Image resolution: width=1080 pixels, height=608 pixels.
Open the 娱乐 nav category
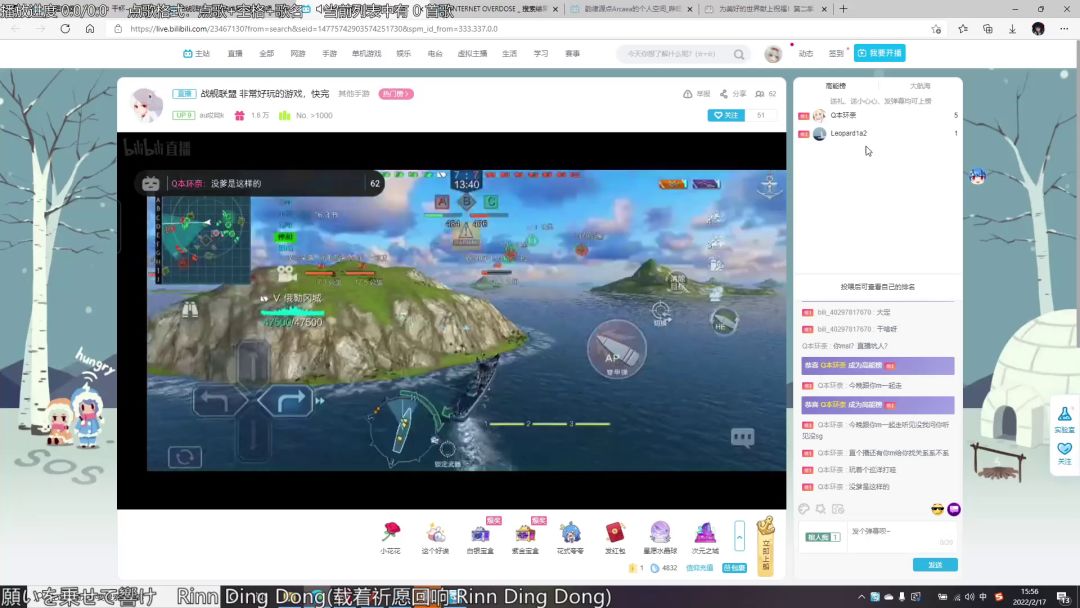pos(404,54)
